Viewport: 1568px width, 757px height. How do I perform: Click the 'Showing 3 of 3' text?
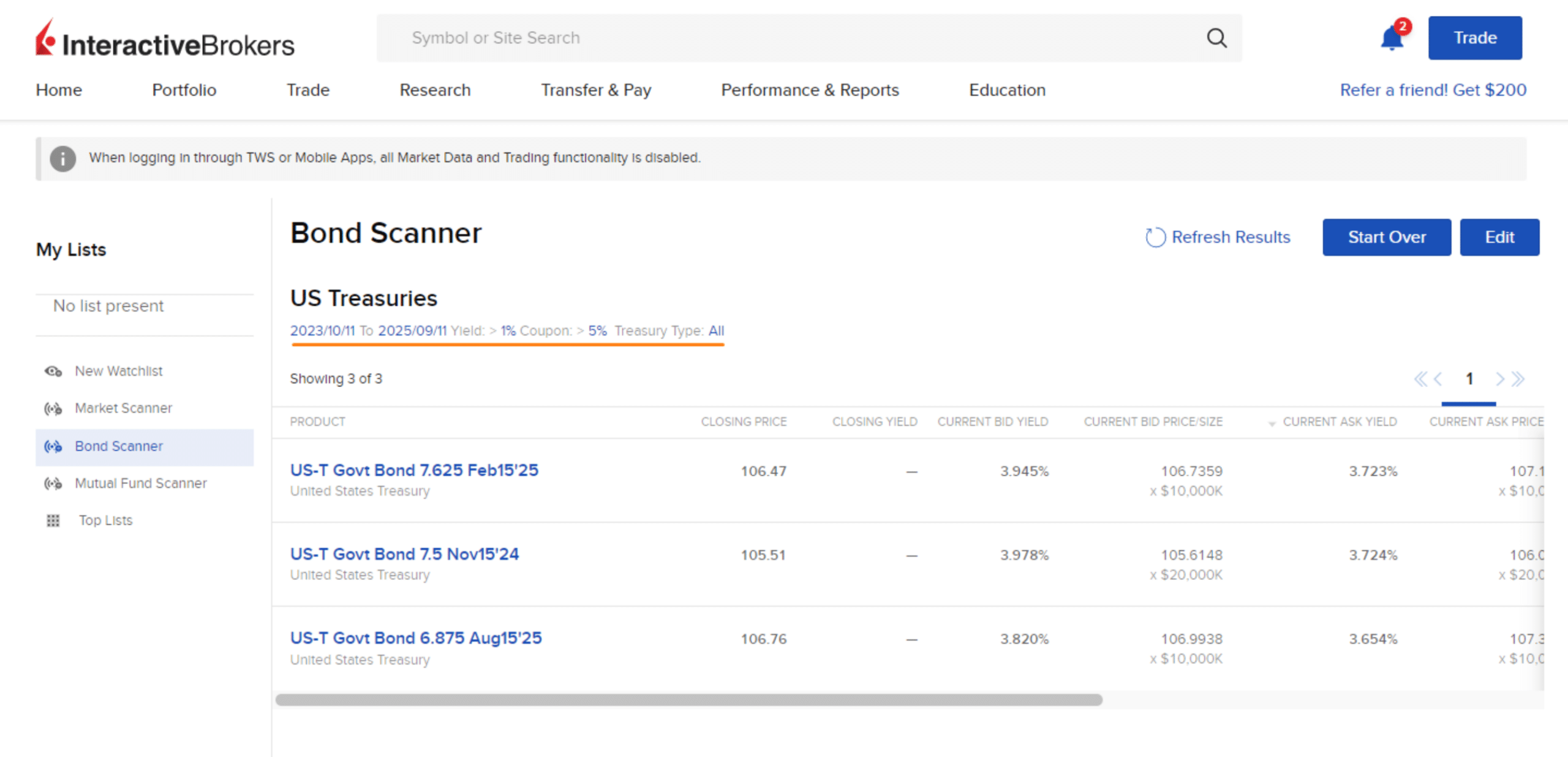336,379
